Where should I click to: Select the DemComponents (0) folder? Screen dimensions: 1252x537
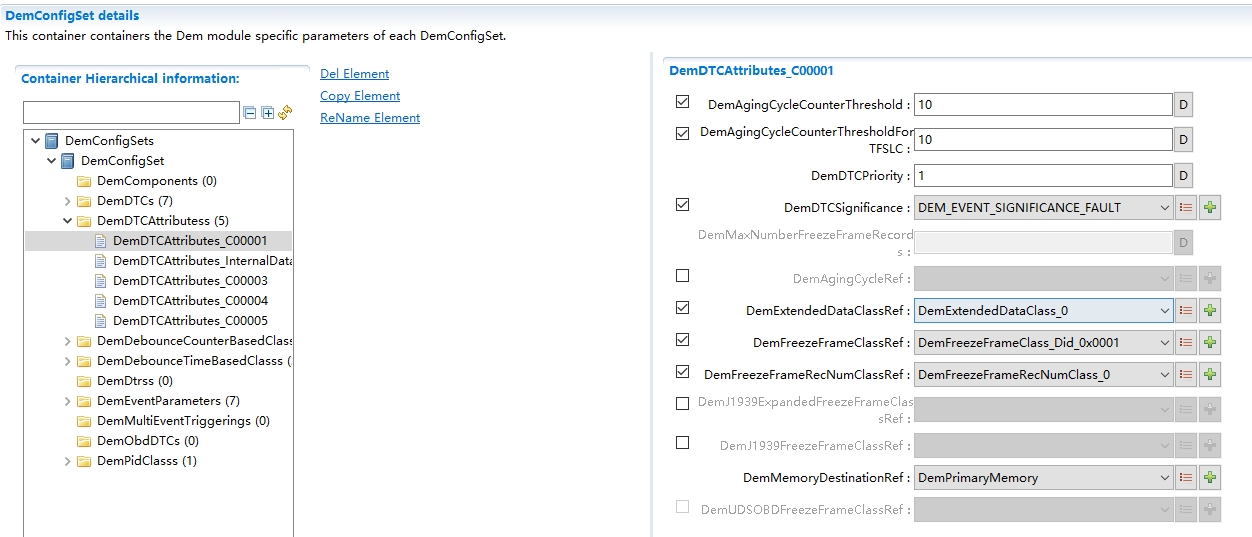(x=156, y=181)
